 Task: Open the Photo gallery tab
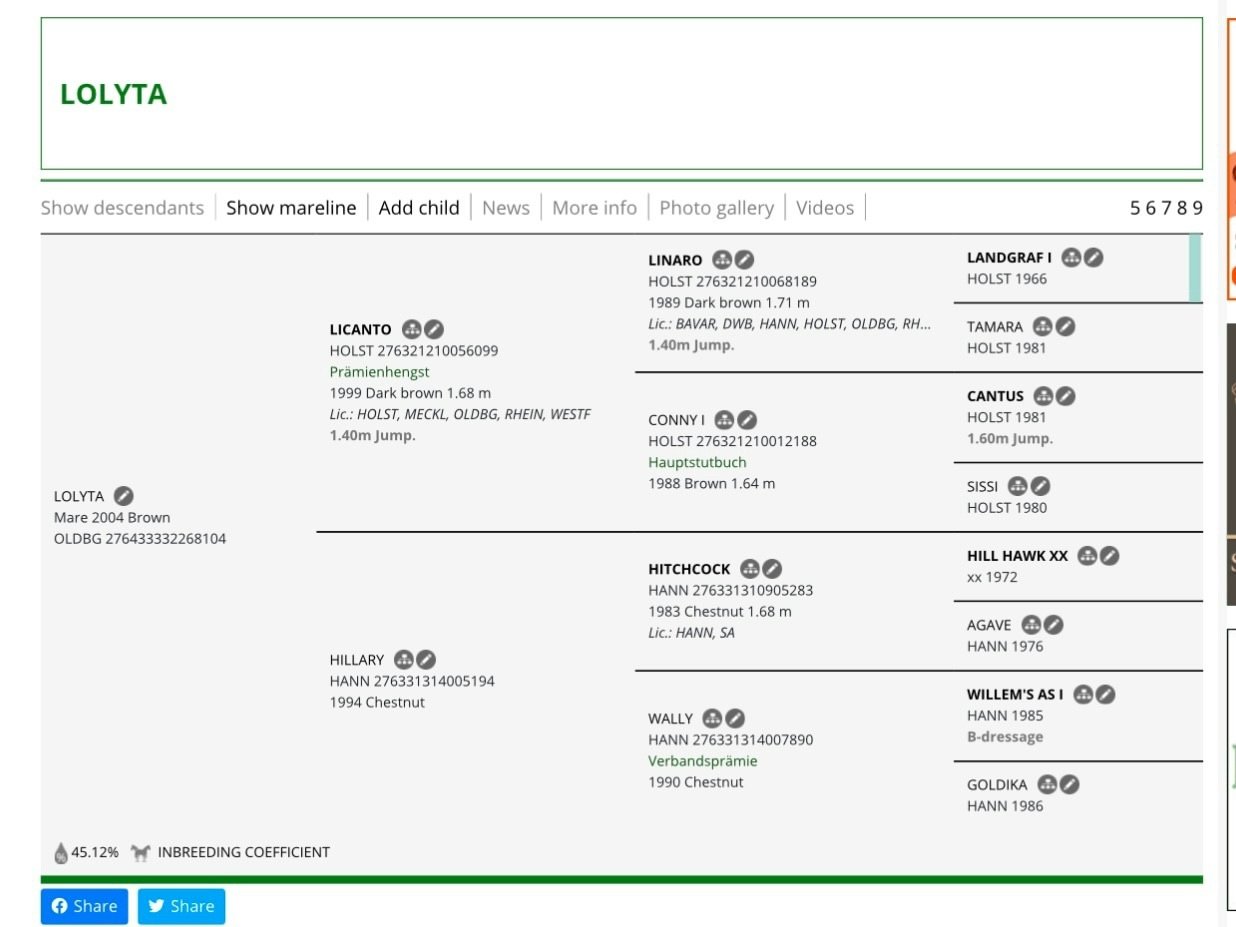716,208
